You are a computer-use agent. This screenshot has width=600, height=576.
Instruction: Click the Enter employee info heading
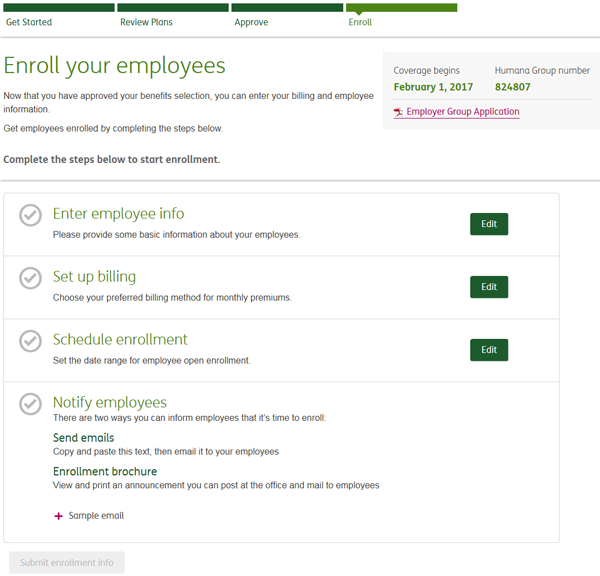coord(118,214)
